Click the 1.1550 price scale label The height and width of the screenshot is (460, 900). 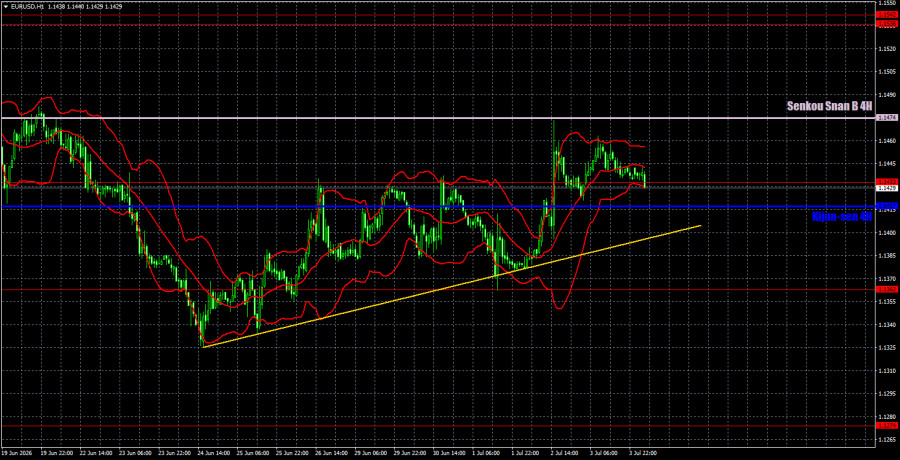click(885, 3)
